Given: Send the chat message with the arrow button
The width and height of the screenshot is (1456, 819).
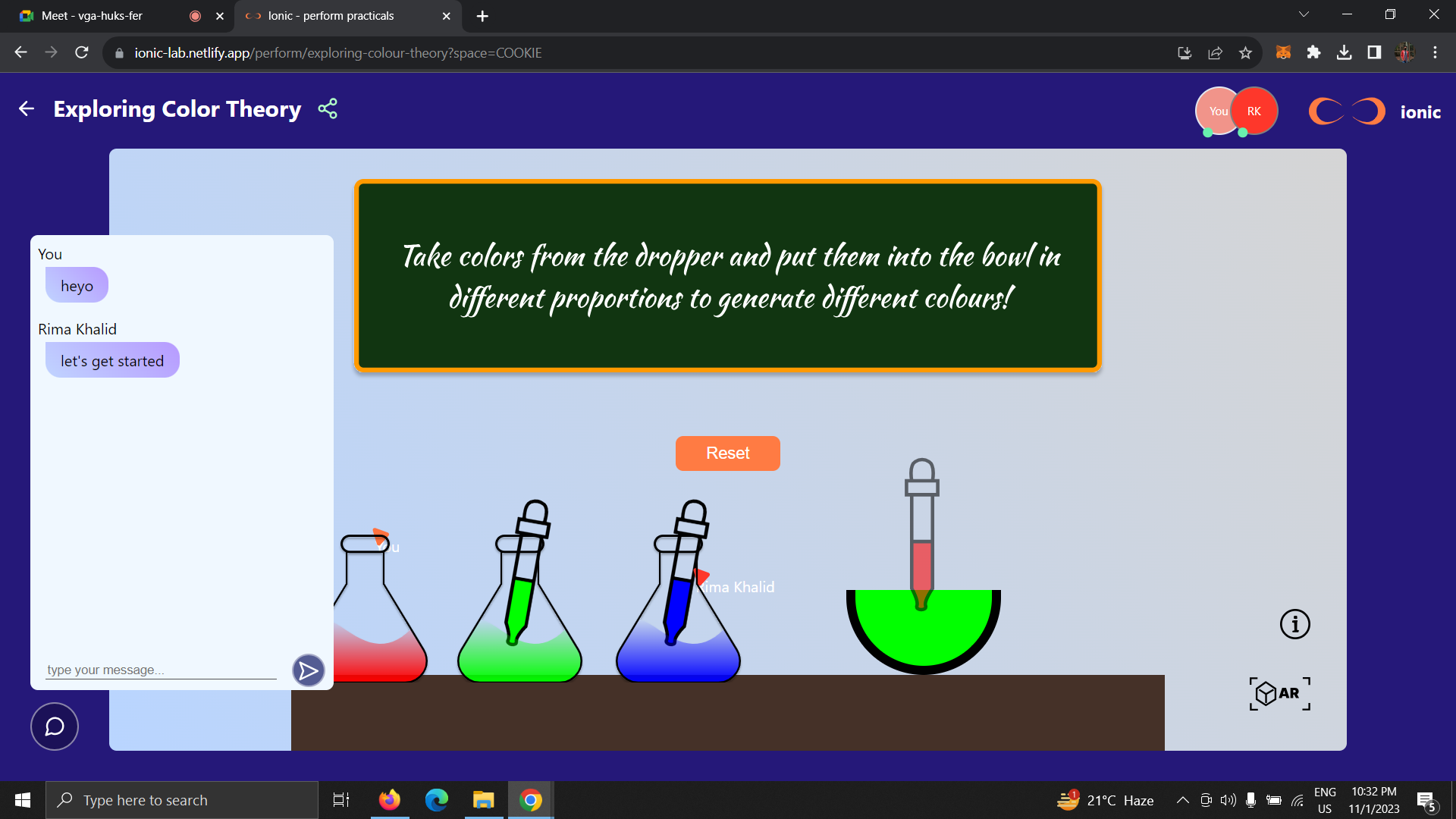Looking at the screenshot, I should point(308,670).
